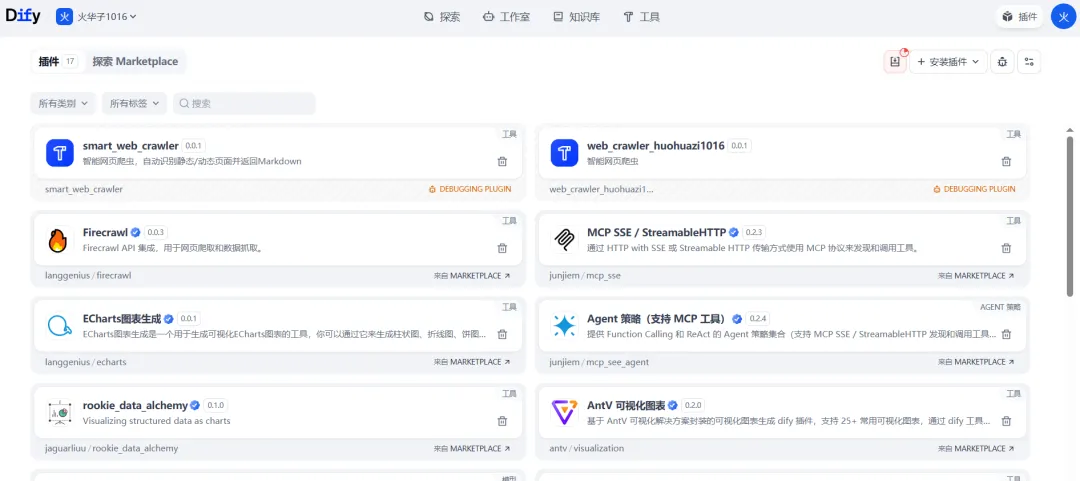Open workspace switcher 火华子1016
Screen dimensions: 1080x481
(97, 17)
